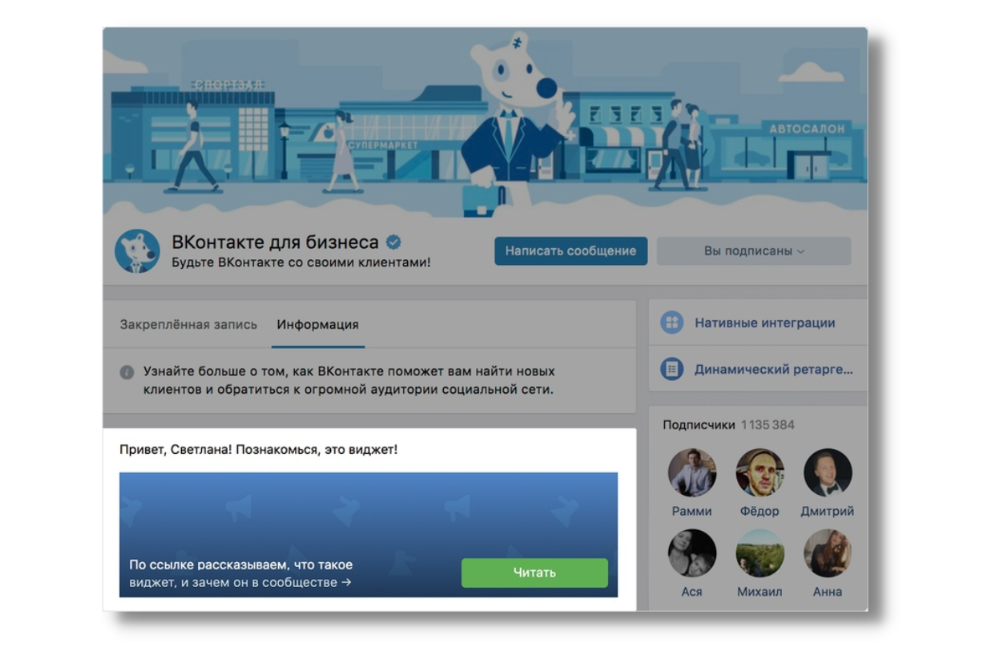Click the gray info icon beside description

127,372
